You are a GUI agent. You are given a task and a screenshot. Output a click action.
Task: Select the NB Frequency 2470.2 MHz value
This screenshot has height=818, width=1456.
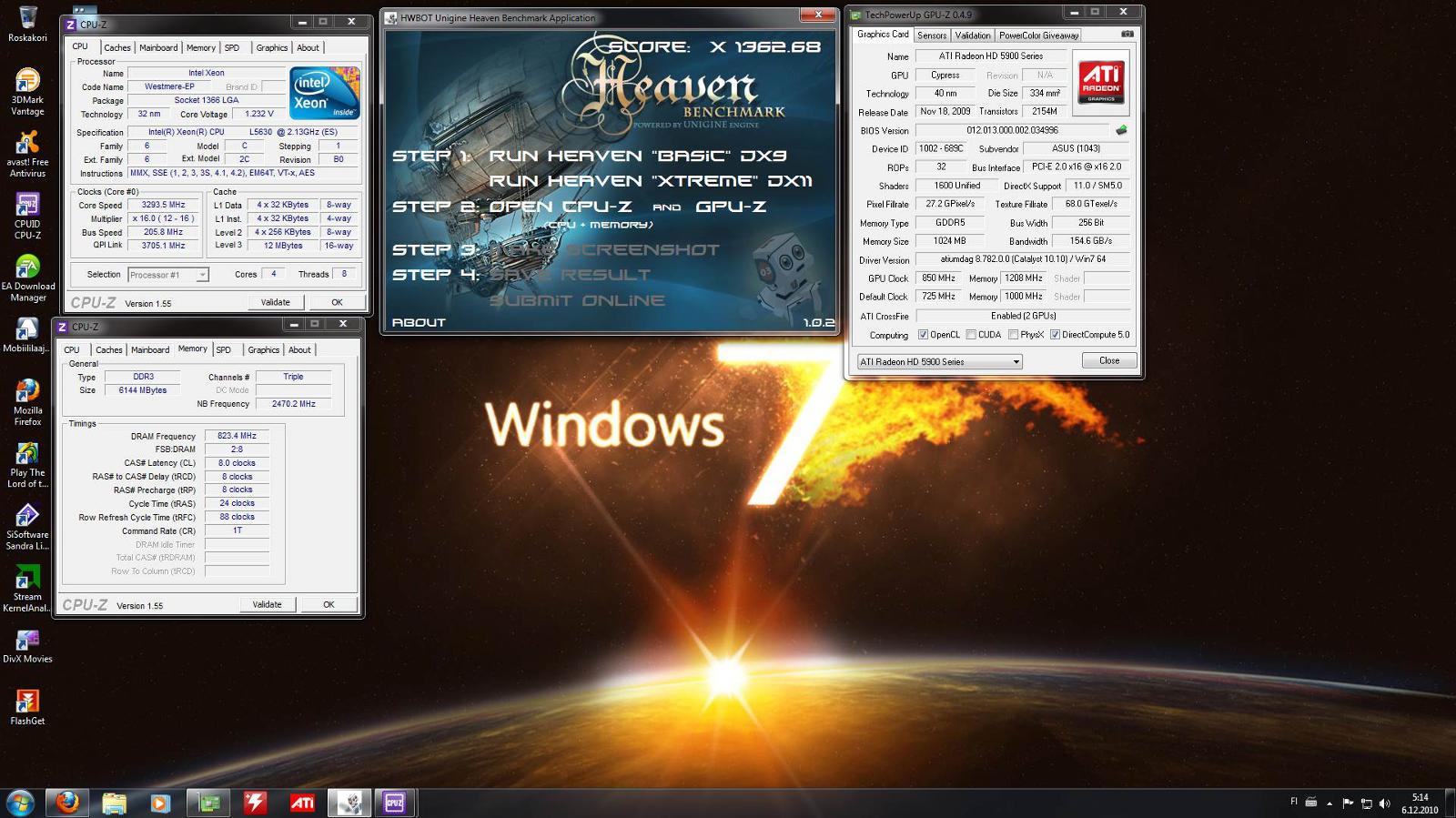tap(294, 404)
